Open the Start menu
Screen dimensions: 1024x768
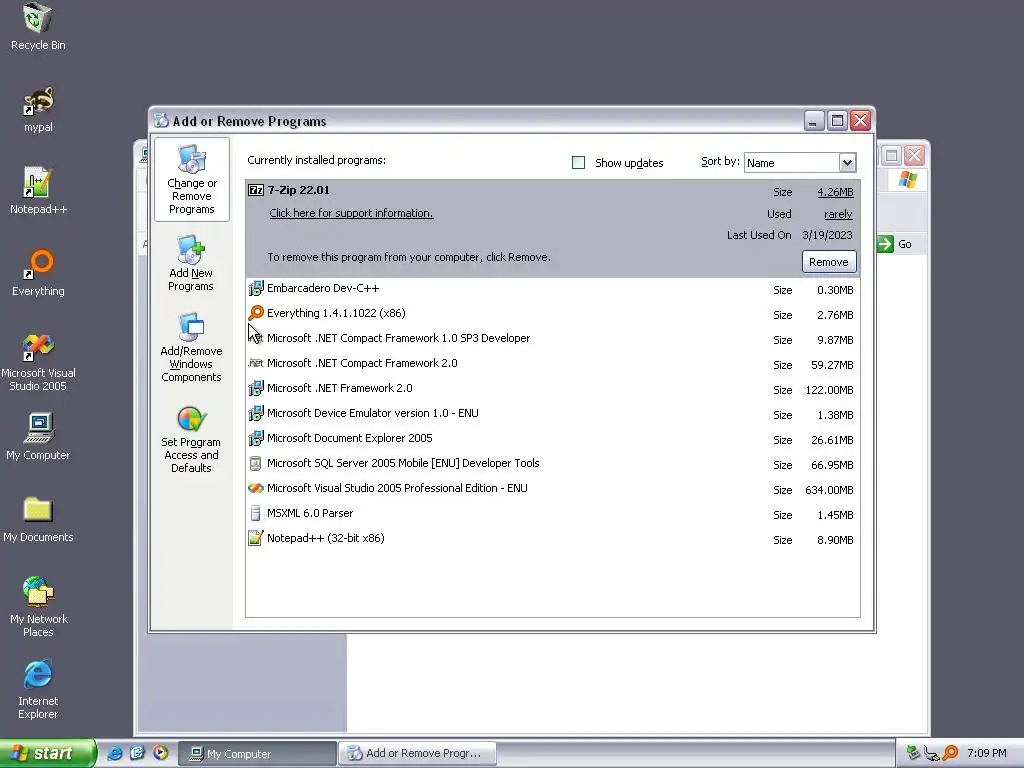pyautogui.click(x=48, y=753)
